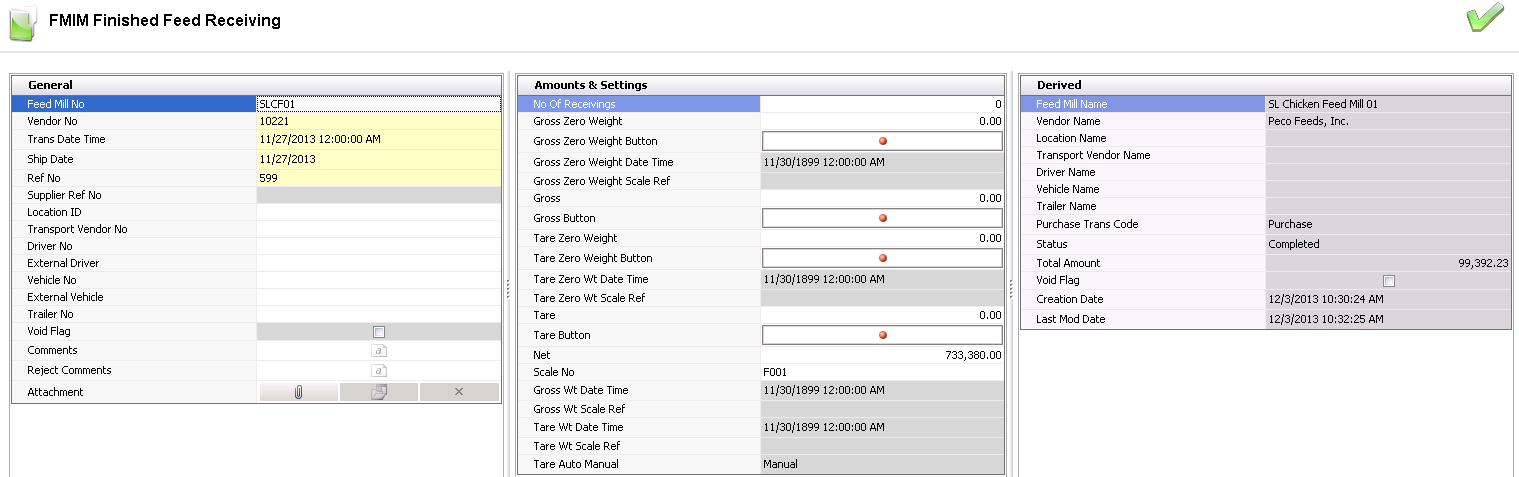The width and height of the screenshot is (1519, 477).
Task: Select the Amounts & Settings panel header
Action: [760, 85]
